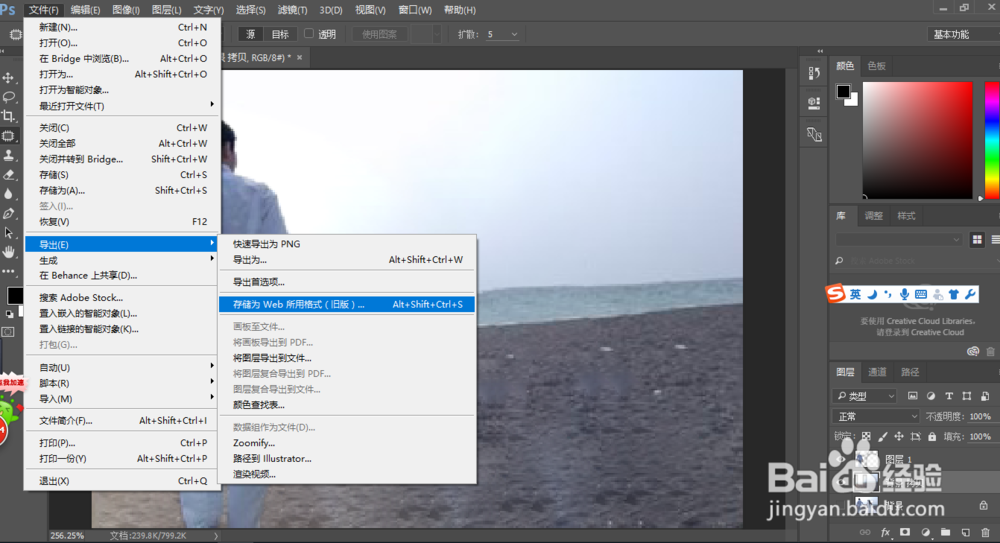Image resolution: width=1000 pixels, height=543 pixels.
Task: Create a new layer group folder
Action: 945,532
